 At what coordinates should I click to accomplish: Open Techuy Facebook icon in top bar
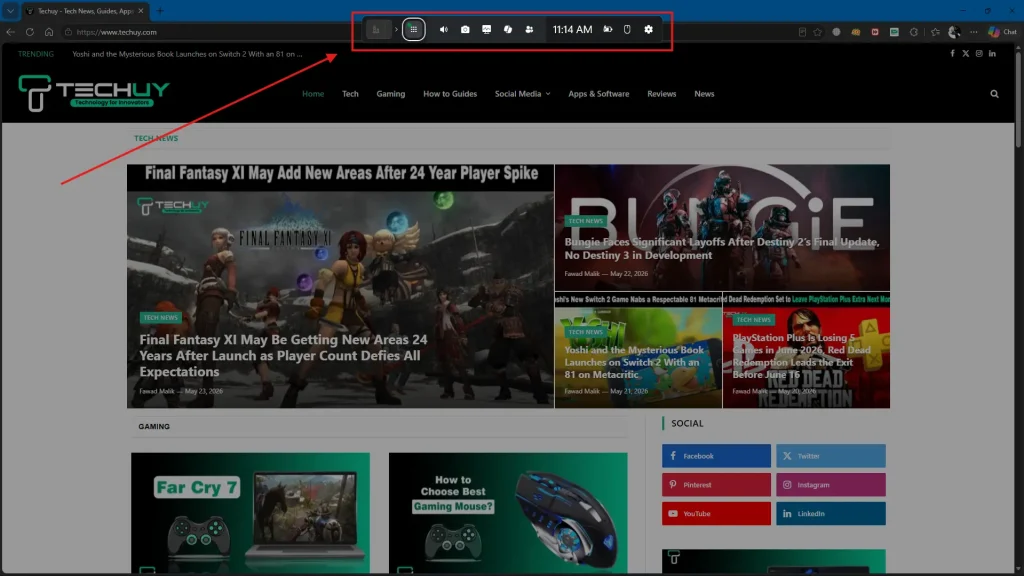click(952, 54)
